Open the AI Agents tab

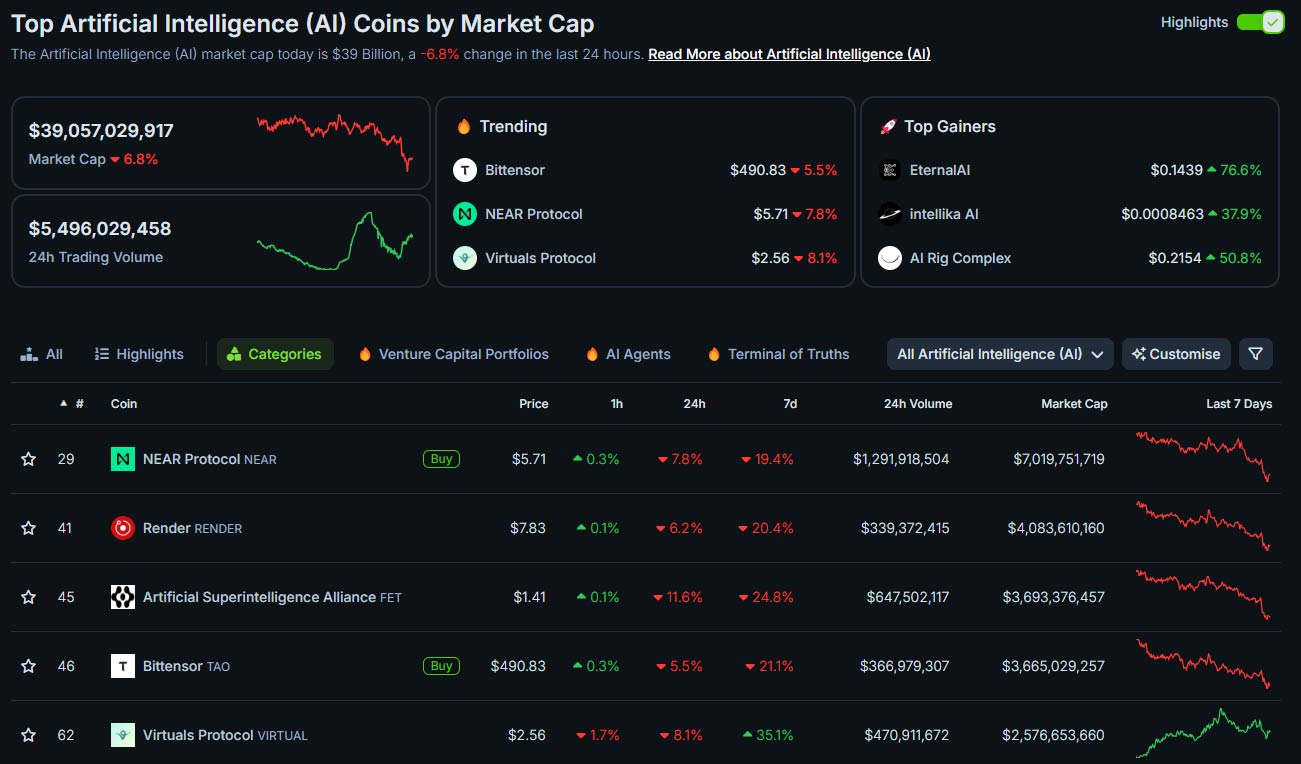628,354
